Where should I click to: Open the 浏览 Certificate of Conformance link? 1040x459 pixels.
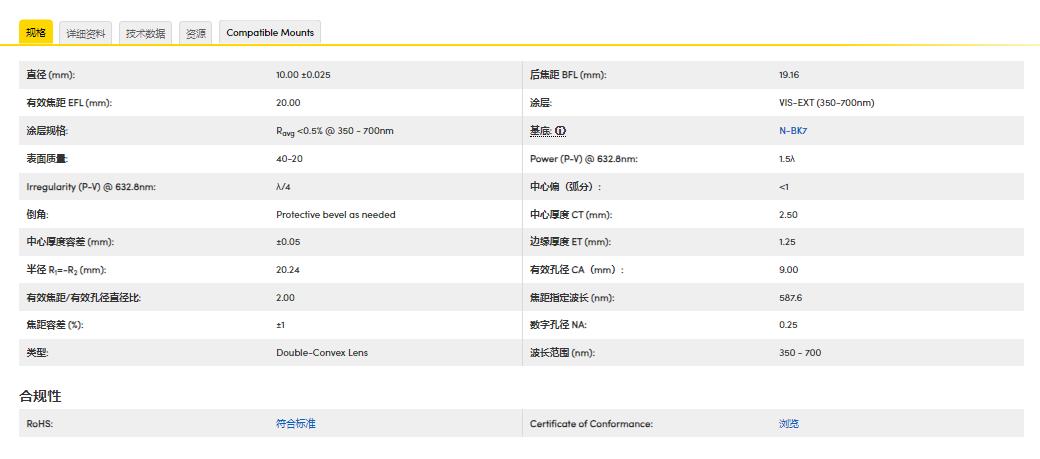click(x=789, y=424)
